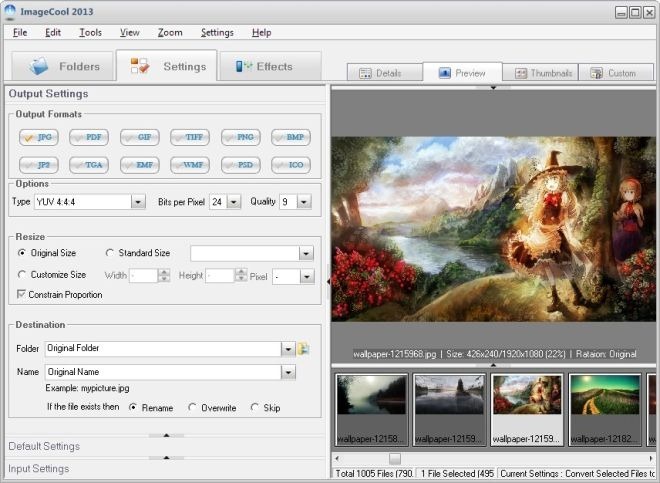Click the browse folder icon beside Folder field
The image size is (660, 483).
coord(303,349)
